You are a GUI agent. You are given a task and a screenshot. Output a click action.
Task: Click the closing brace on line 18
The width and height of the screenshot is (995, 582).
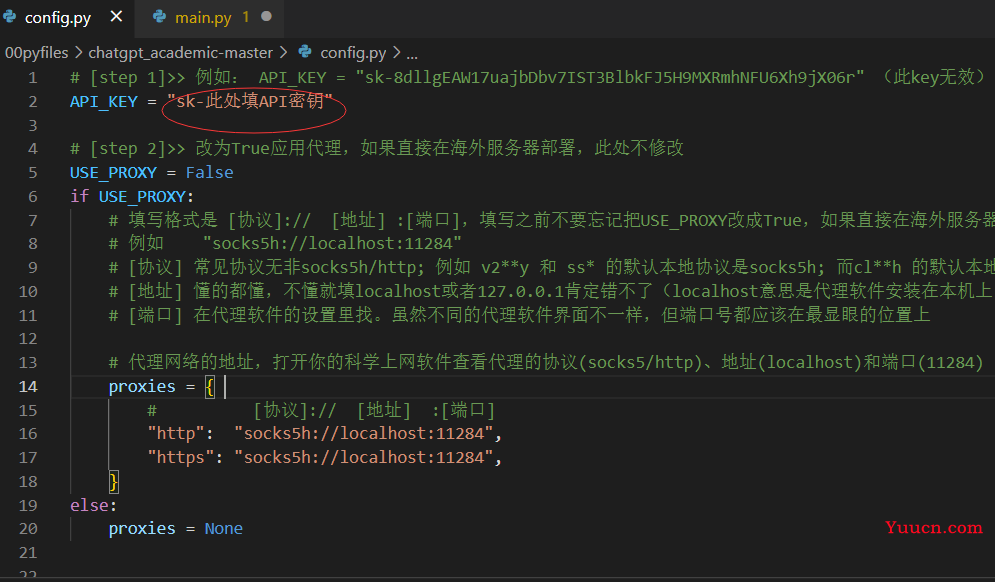click(x=114, y=482)
